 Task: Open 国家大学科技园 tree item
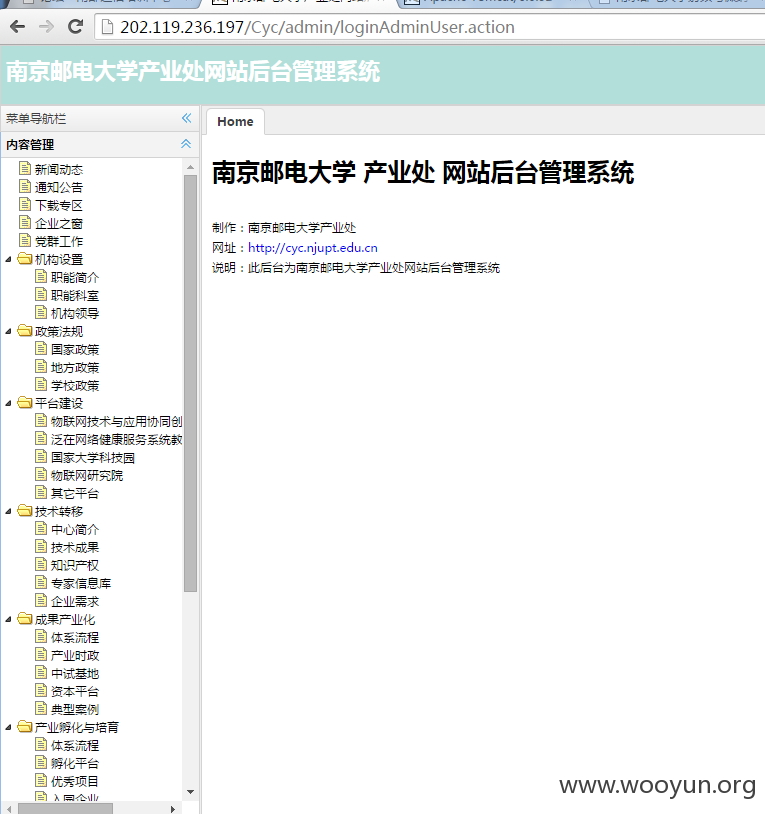pyautogui.click(x=93, y=457)
